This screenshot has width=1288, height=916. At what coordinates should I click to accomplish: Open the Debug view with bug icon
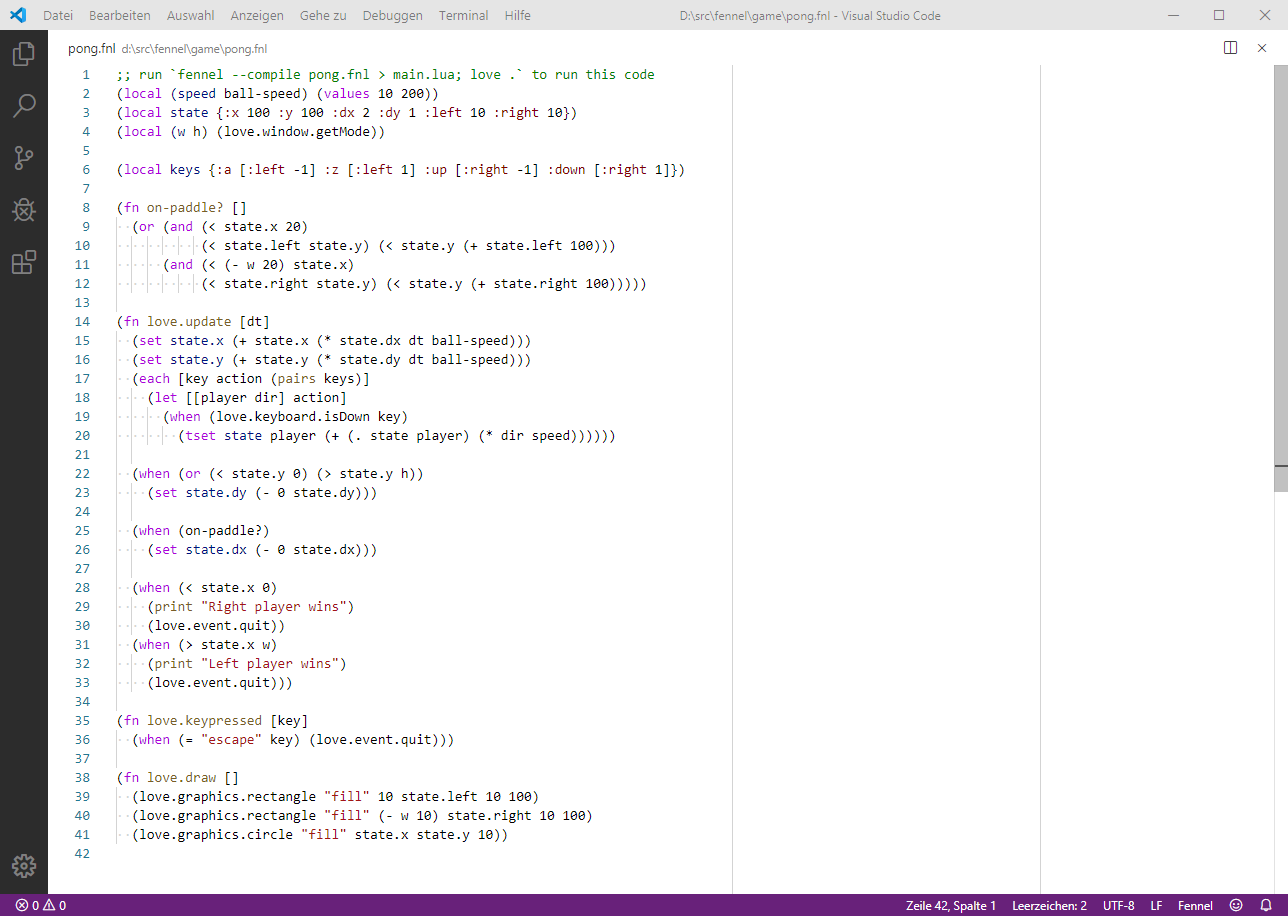click(x=23, y=210)
